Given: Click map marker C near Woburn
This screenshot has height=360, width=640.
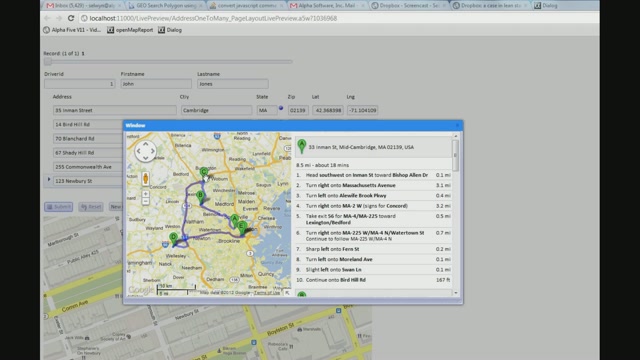Looking at the screenshot, I should click(x=204, y=173).
